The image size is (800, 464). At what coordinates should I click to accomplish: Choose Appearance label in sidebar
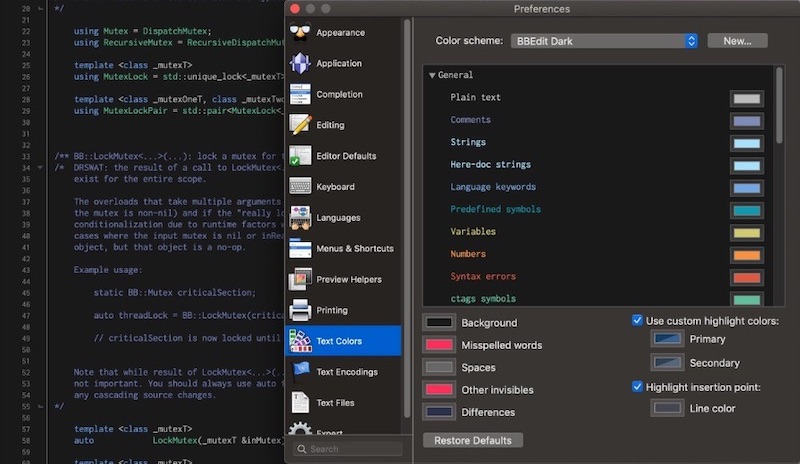[340, 32]
